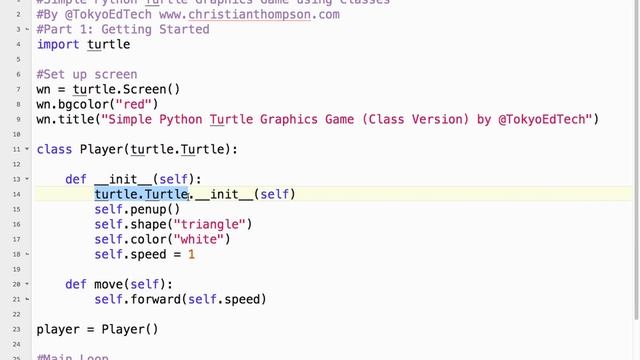Click the 'def' keyword before move
Image resolution: width=640 pixels, height=360 pixels.
tap(76, 284)
